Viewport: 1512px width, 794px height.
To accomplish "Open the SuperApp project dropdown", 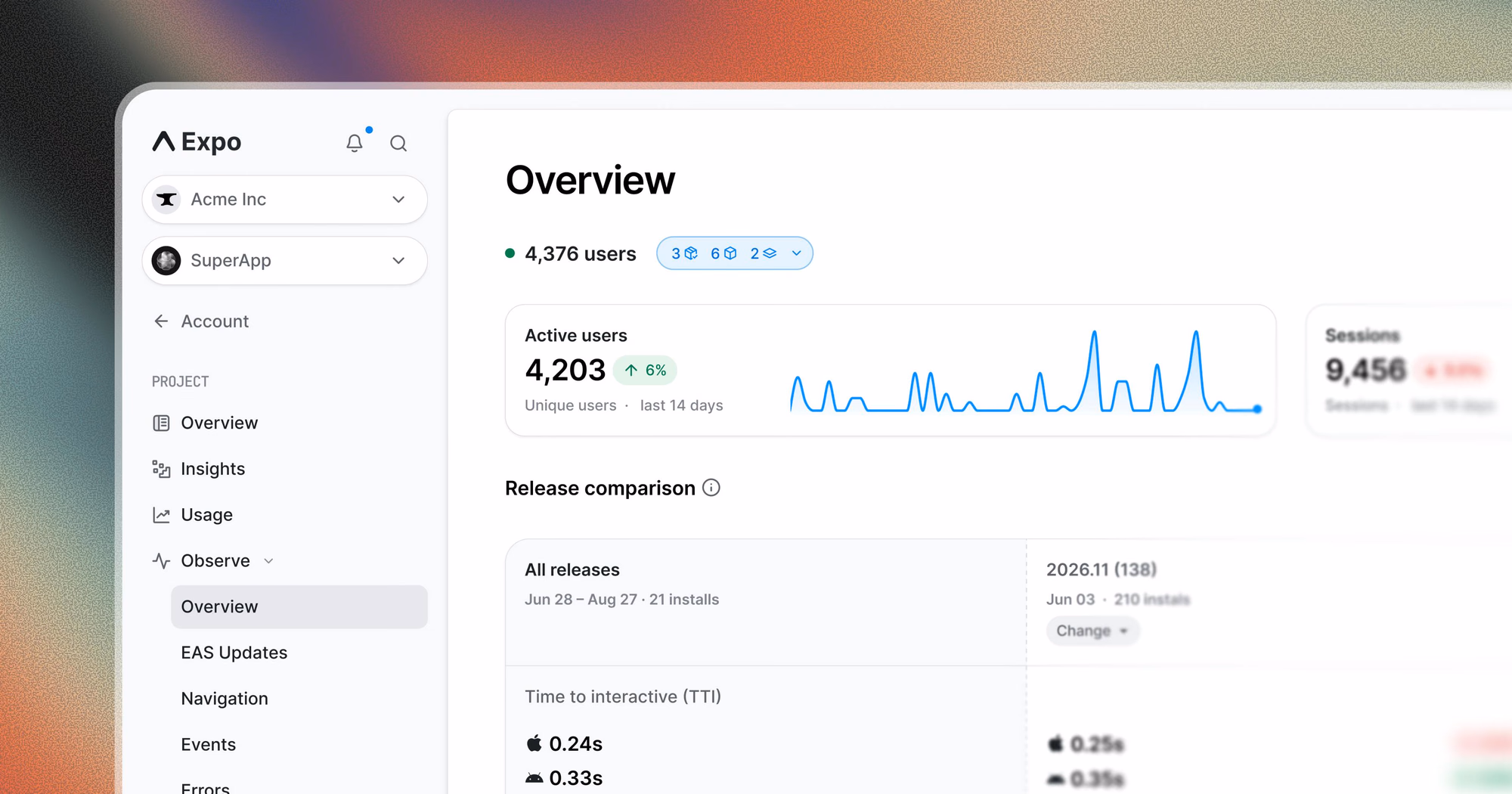I will (x=285, y=261).
